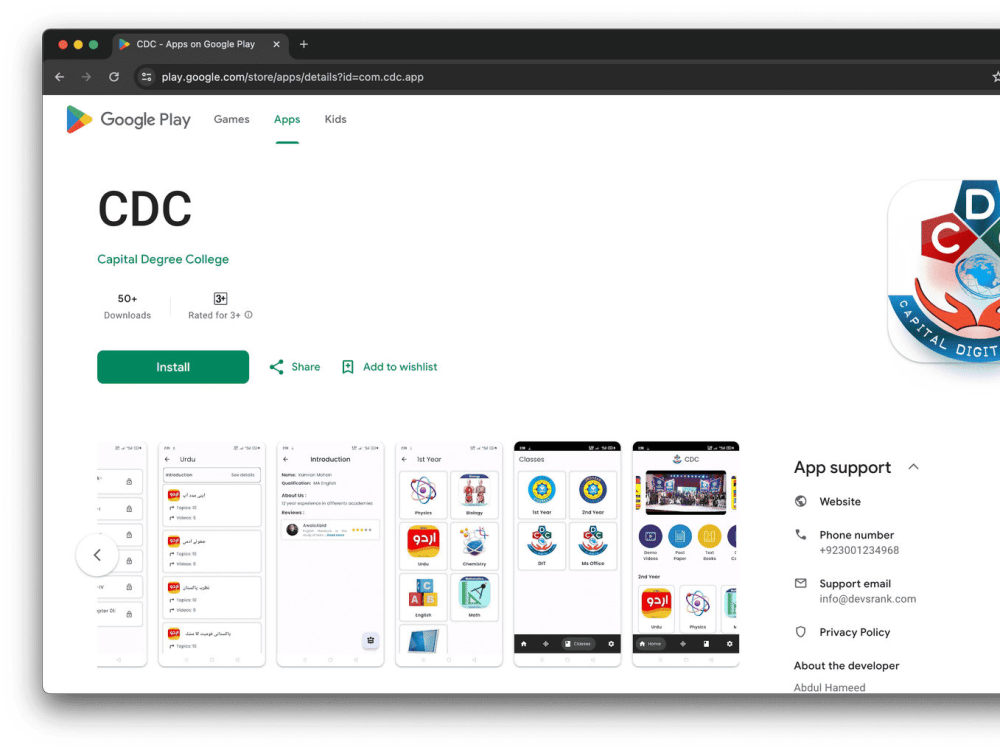Click the Phone number label

click(857, 534)
